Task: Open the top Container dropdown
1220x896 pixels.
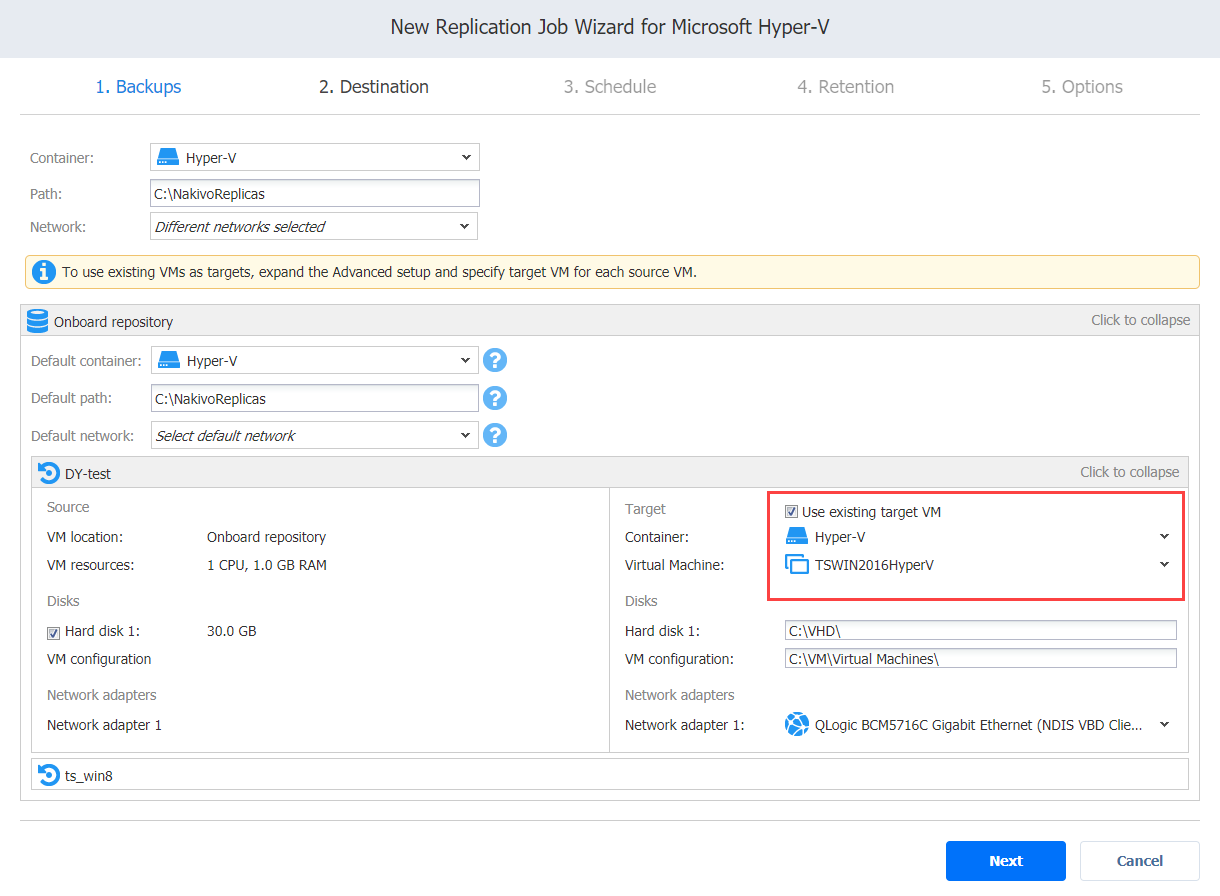Action: coord(315,157)
